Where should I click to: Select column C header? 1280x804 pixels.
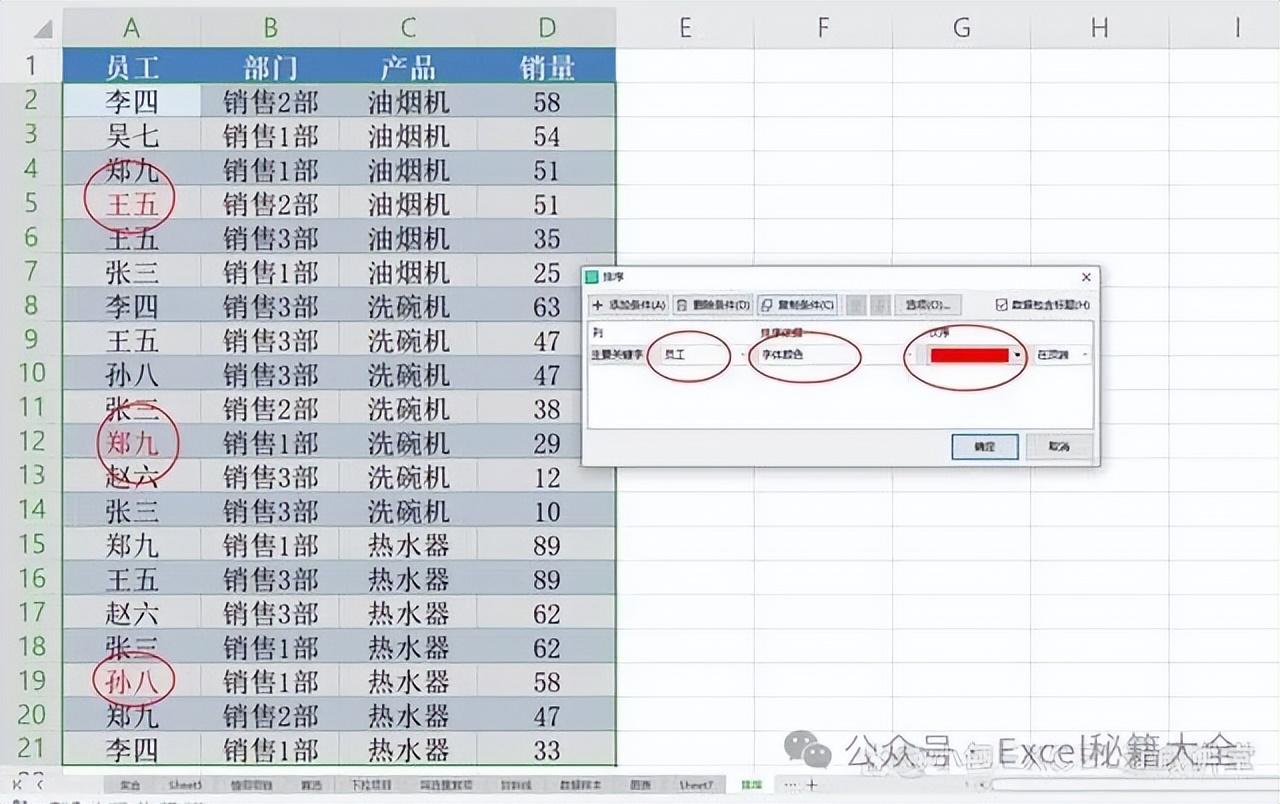tap(408, 28)
